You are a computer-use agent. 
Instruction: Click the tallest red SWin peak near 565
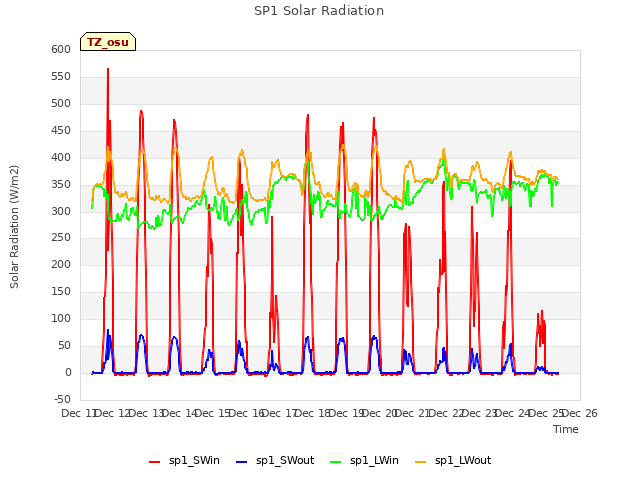coord(108,69)
